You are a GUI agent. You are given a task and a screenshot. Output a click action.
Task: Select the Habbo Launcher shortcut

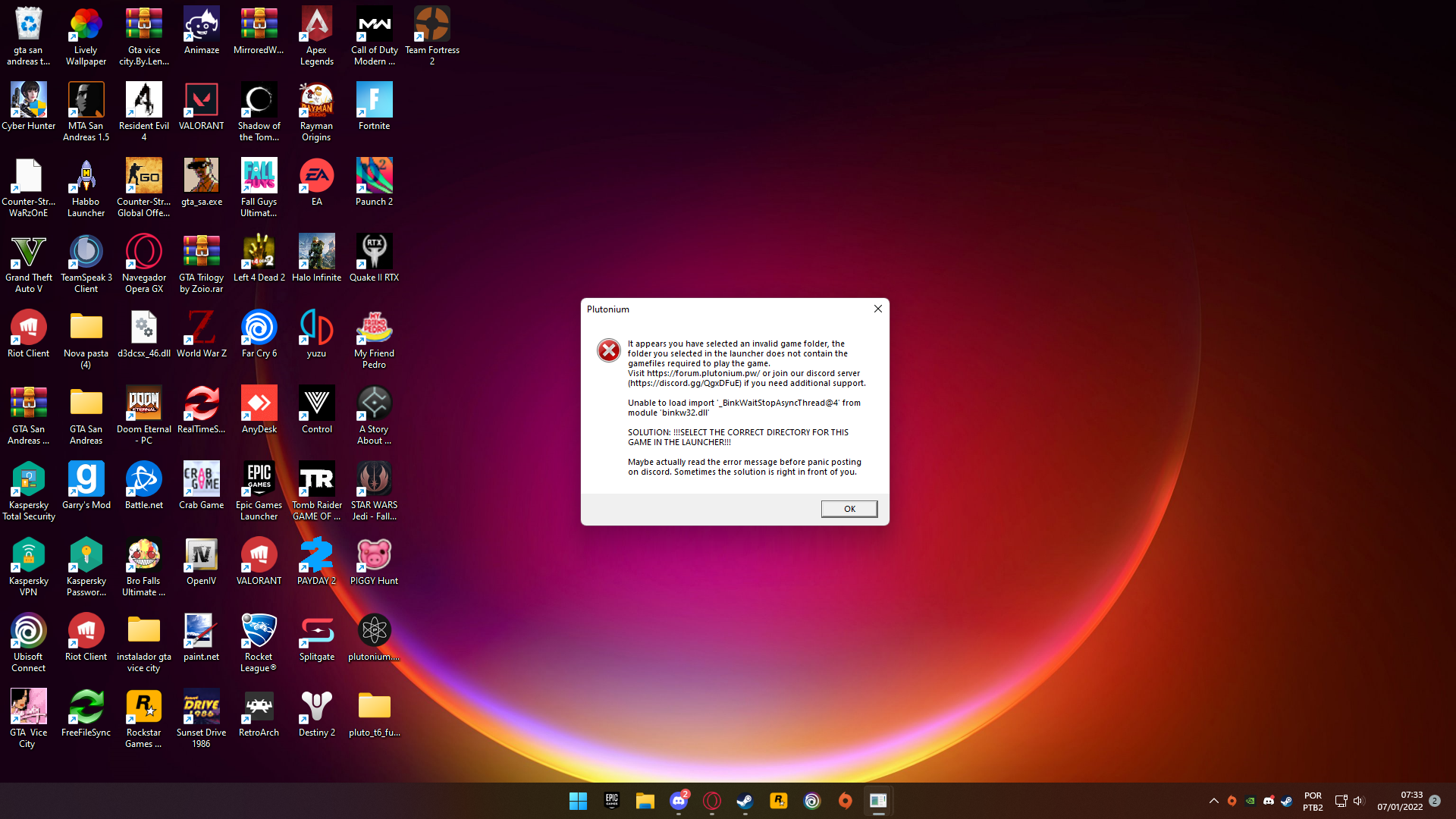[x=86, y=188]
